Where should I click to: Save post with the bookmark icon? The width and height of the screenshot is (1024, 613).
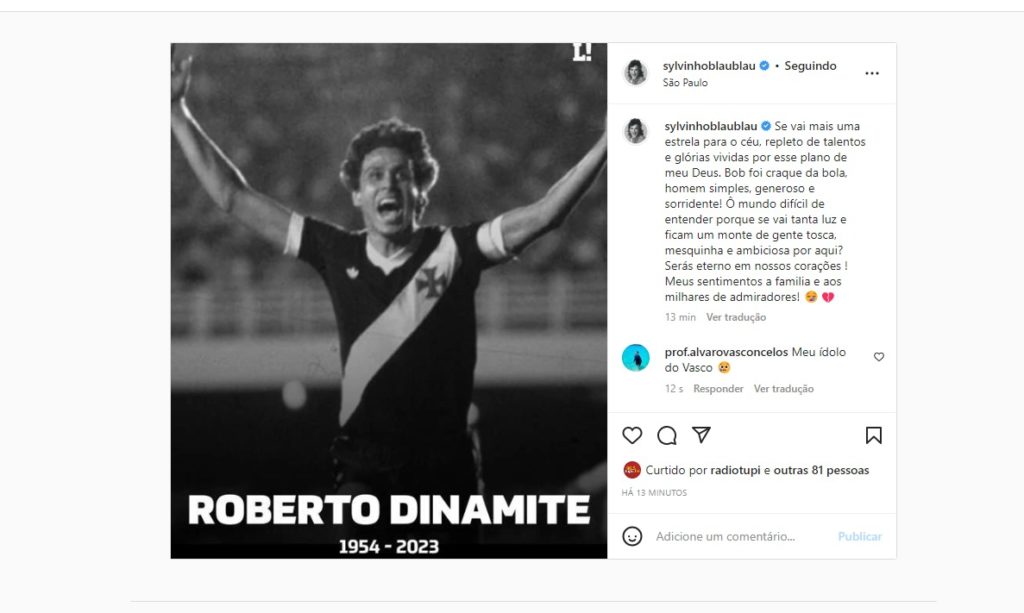coord(873,435)
